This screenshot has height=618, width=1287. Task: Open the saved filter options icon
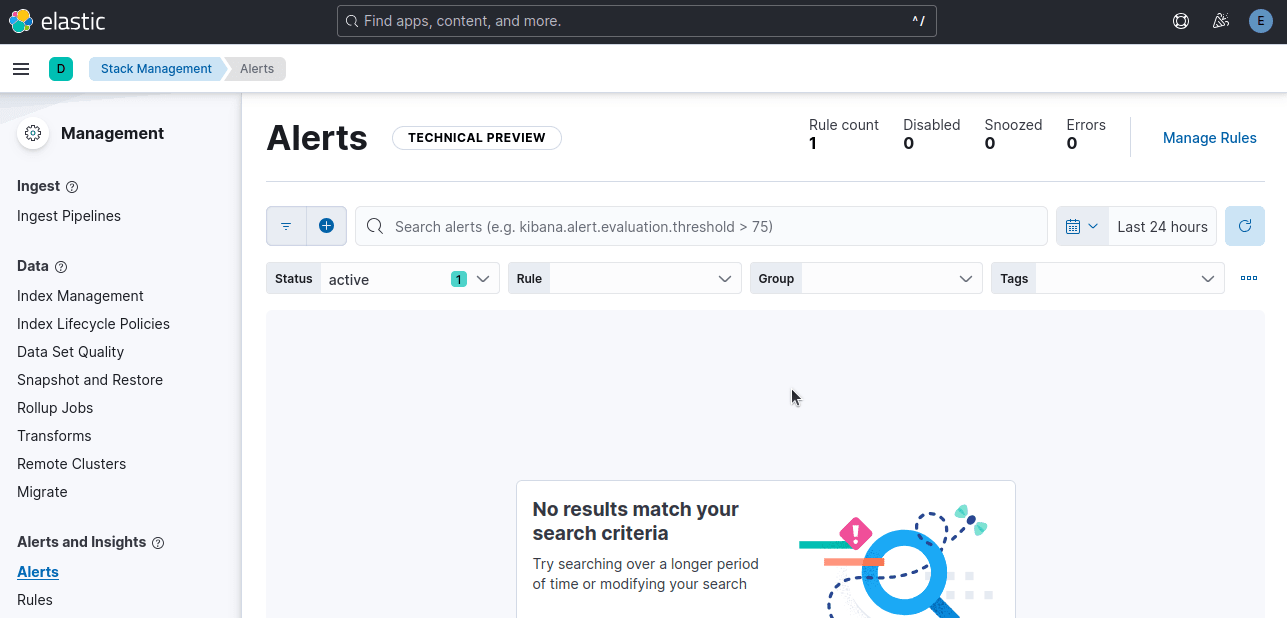coord(286,226)
